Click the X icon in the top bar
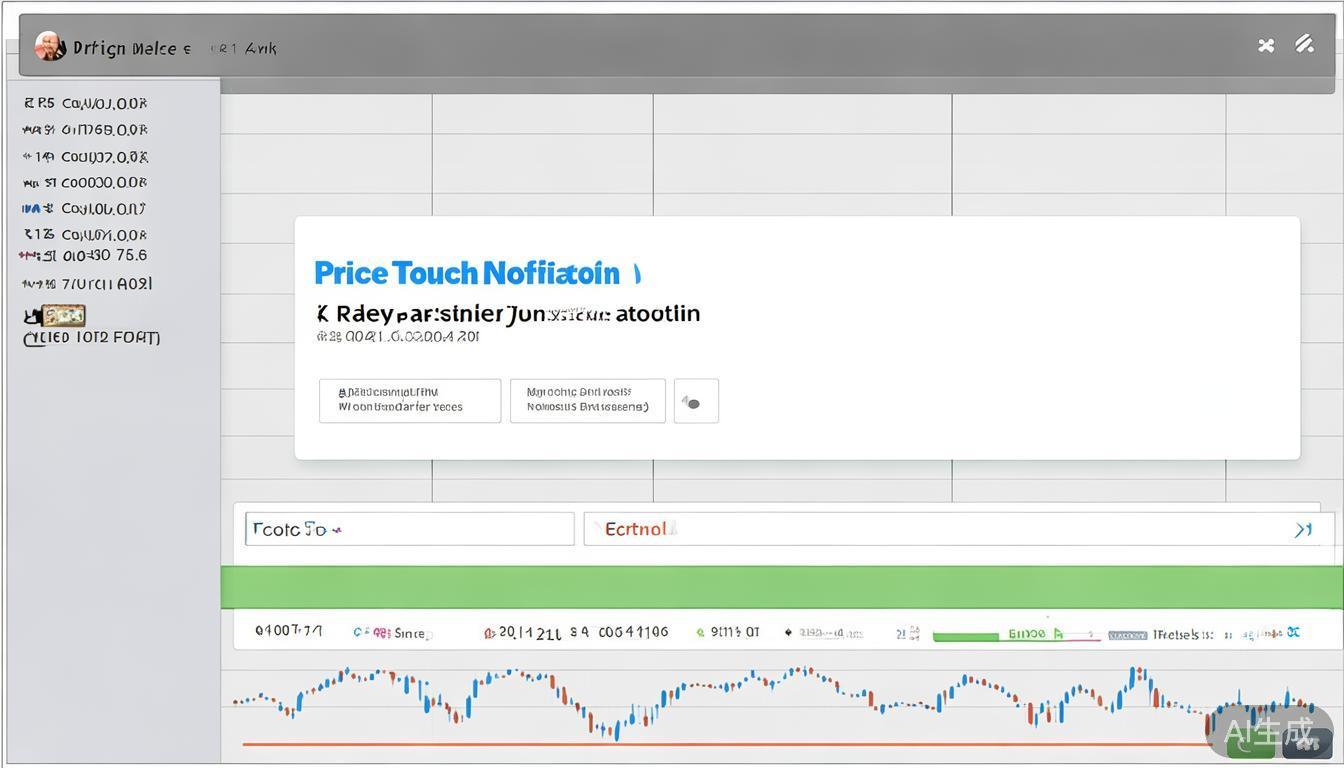1344x768 pixels. 1266,45
